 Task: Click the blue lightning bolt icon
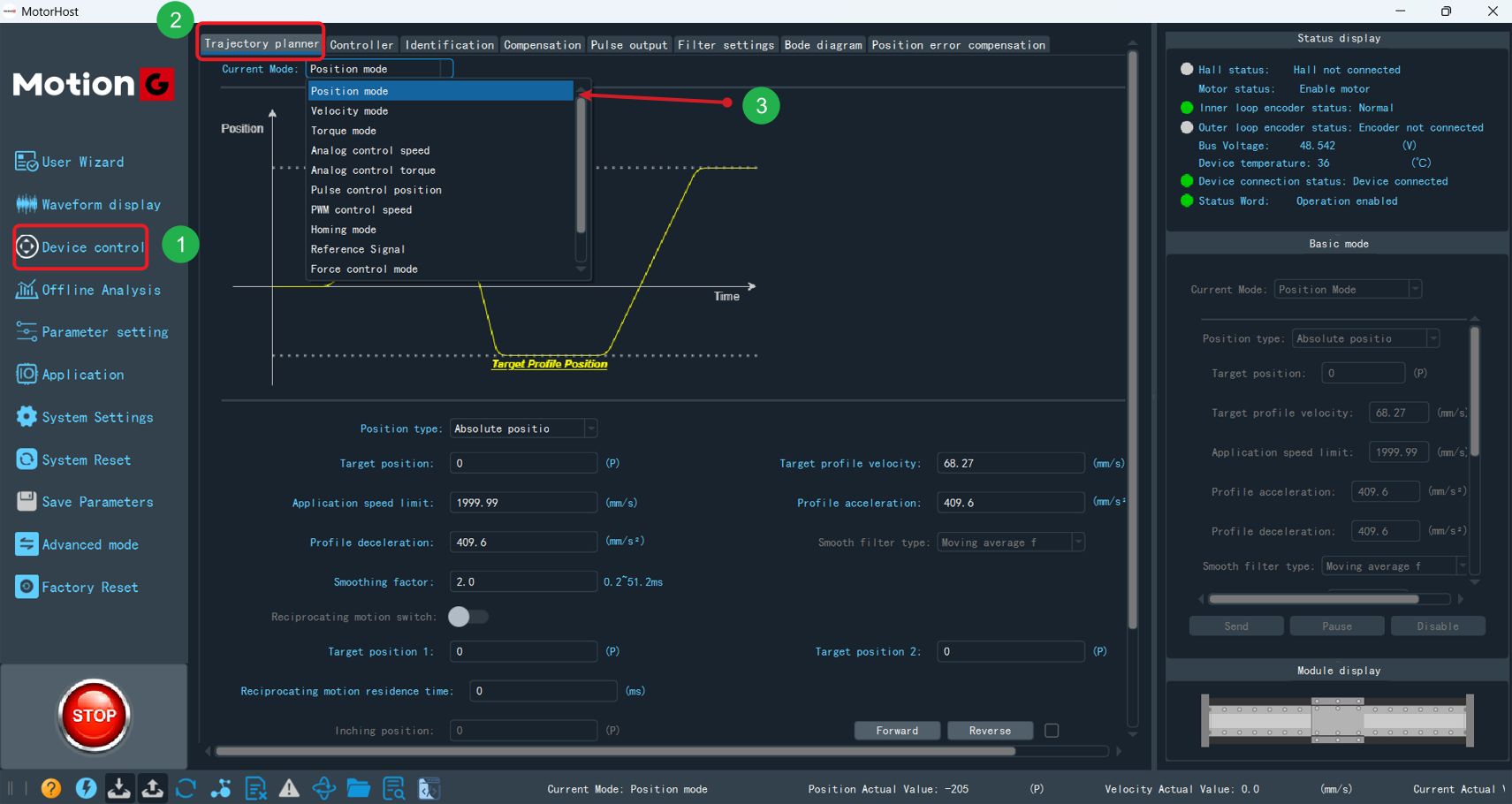(86, 788)
